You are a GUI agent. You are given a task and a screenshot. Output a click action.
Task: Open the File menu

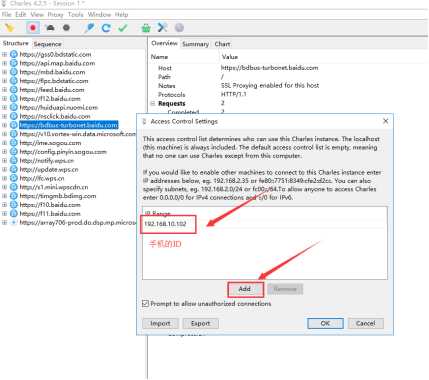coord(6,14)
